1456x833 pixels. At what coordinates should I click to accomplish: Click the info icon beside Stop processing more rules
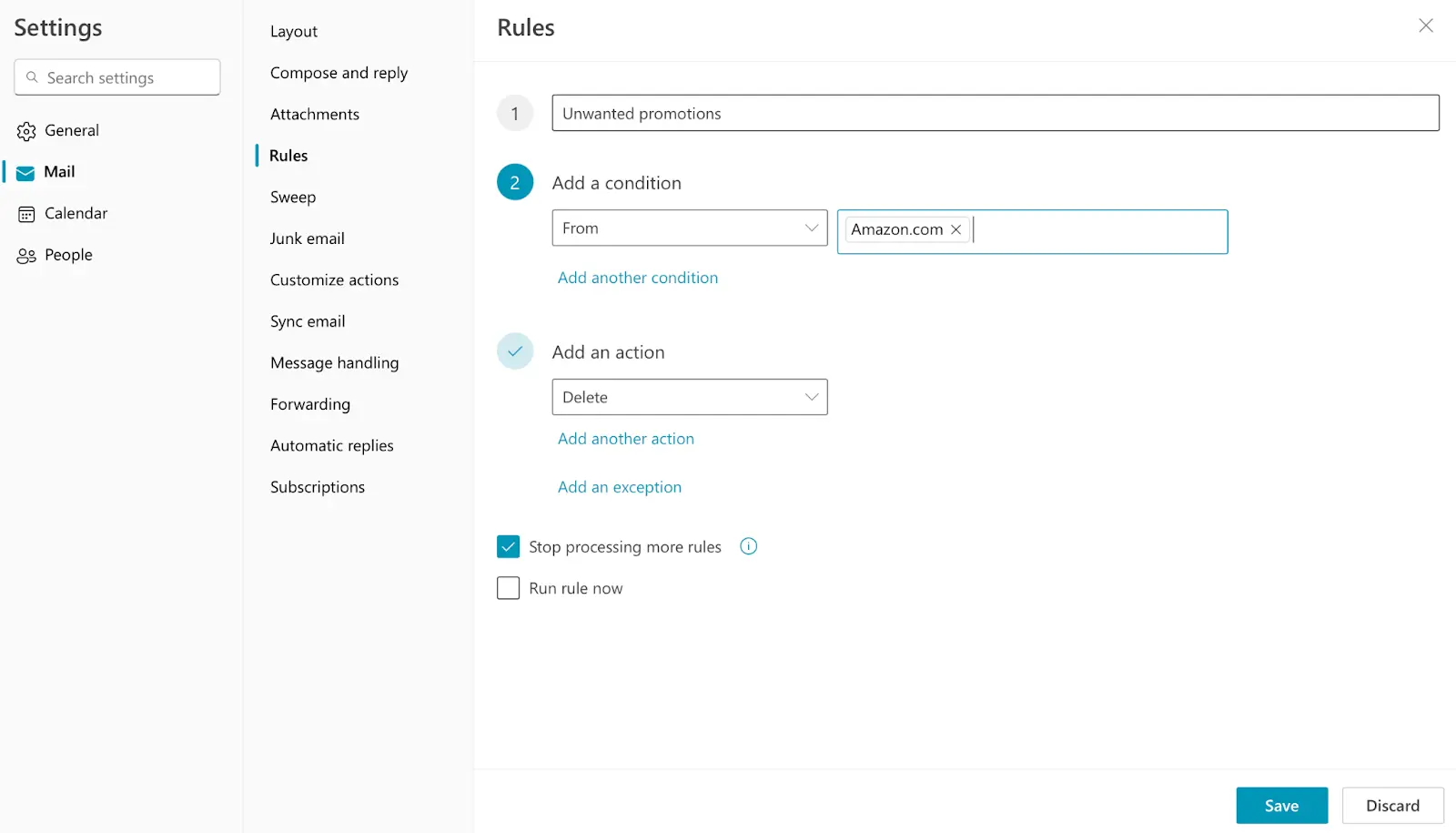[x=748, y=545]
